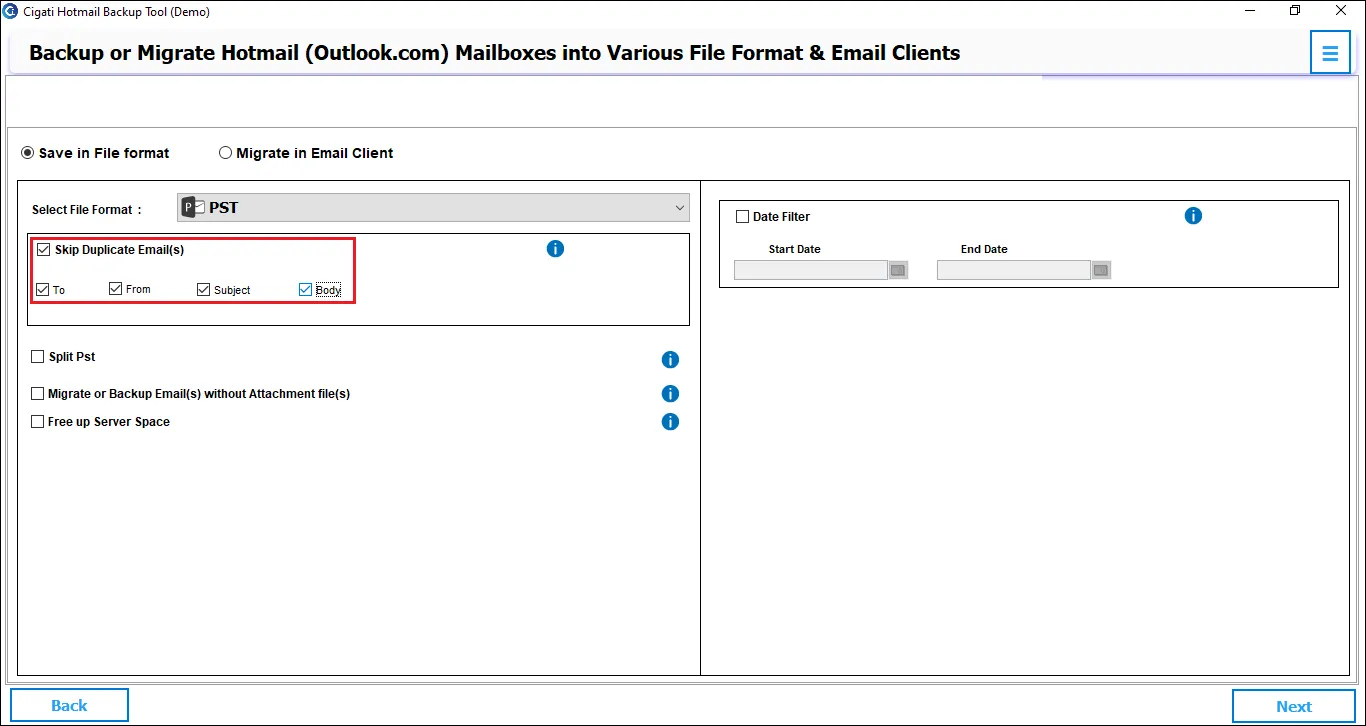Enable Free up Server Space checkbox
This screenshot has width=1366, height=726.
point(38,422)
